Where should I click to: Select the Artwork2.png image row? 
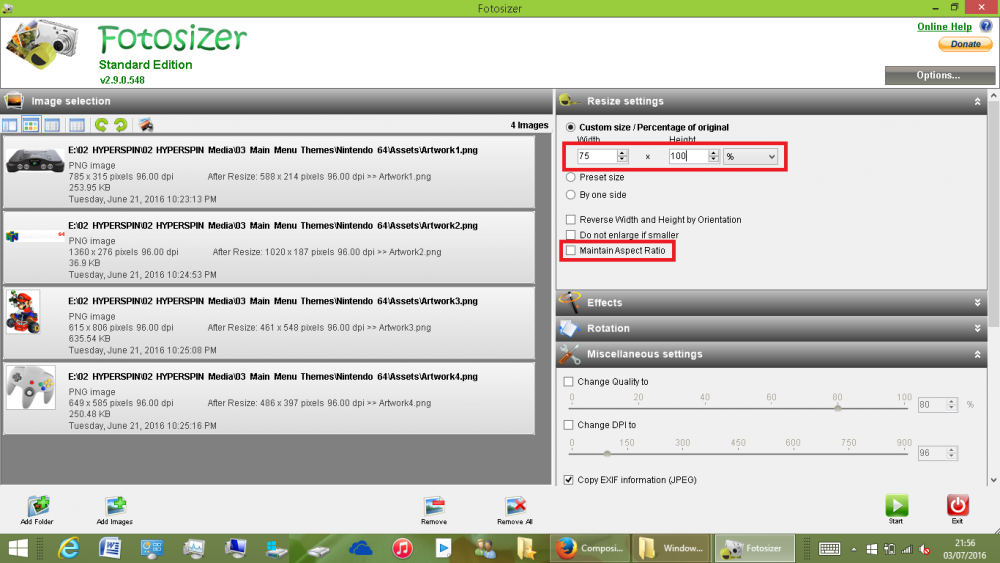269,247
